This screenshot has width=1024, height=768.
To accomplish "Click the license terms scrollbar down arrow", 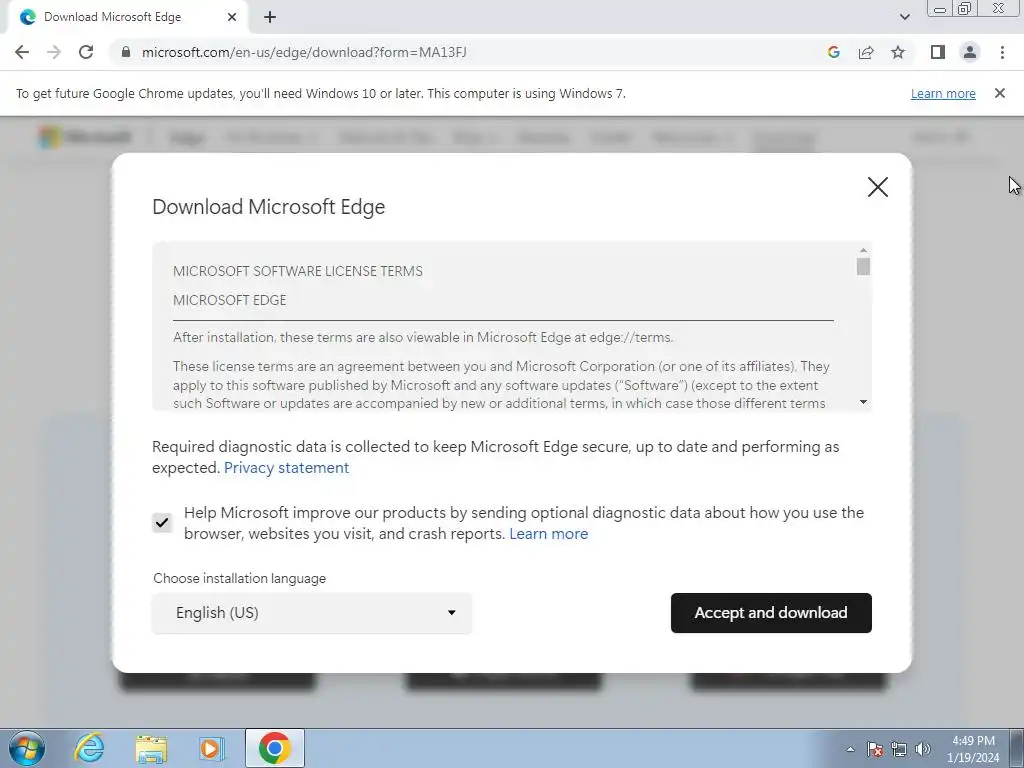I will pos(863,402).
